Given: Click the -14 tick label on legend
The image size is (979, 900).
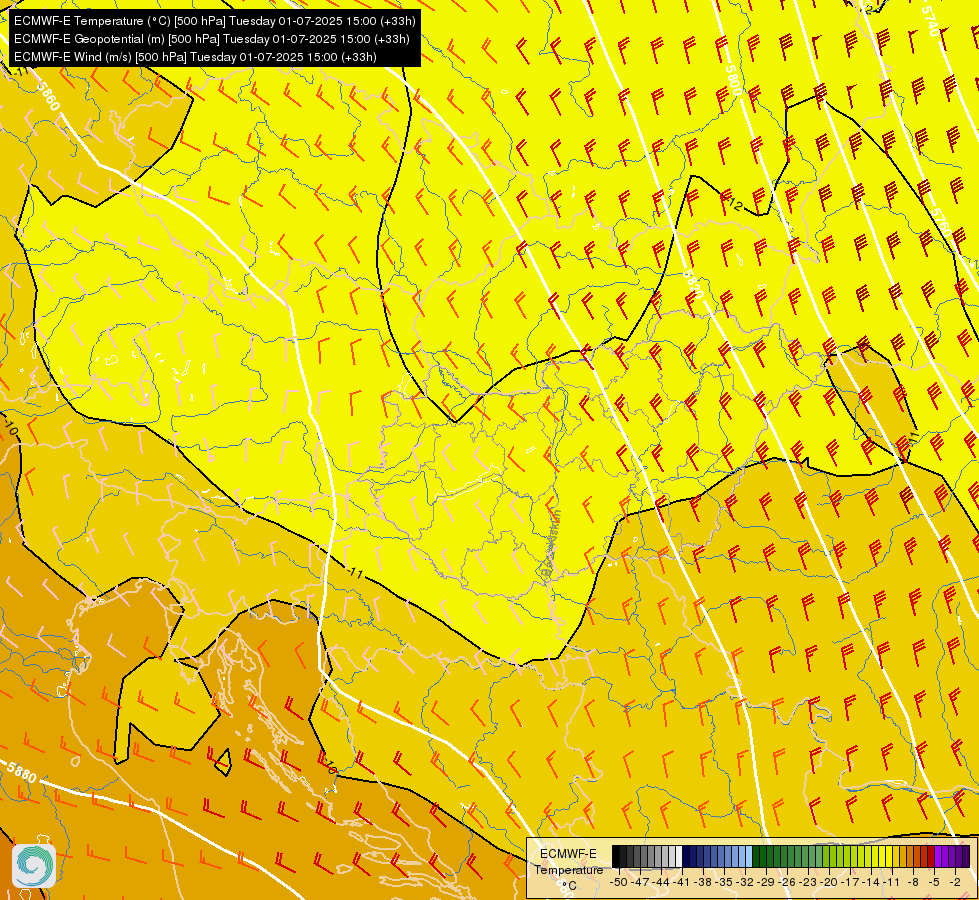Looking at the screenshot, I should (x=872, y=883).
